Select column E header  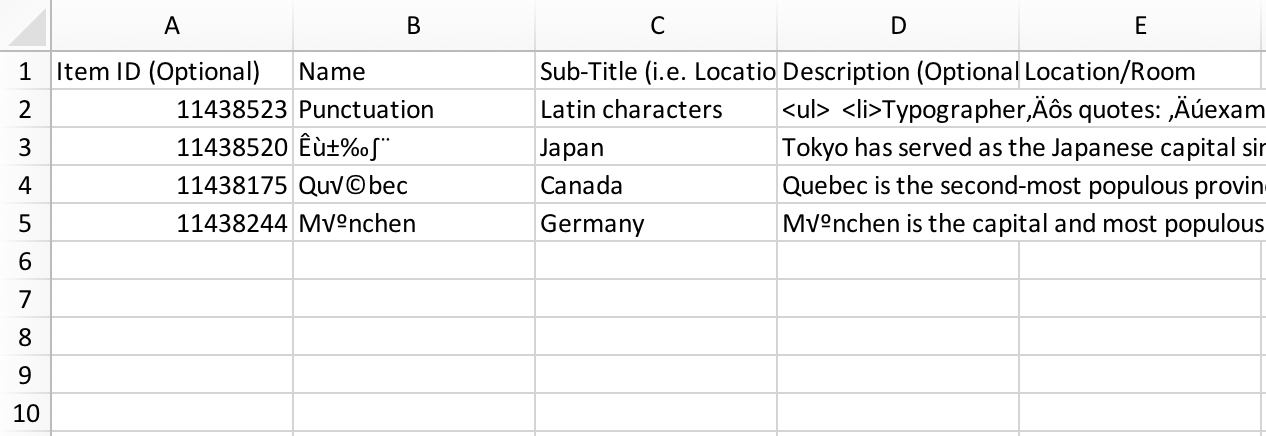pyautogui.click(x=1140, y=27)
